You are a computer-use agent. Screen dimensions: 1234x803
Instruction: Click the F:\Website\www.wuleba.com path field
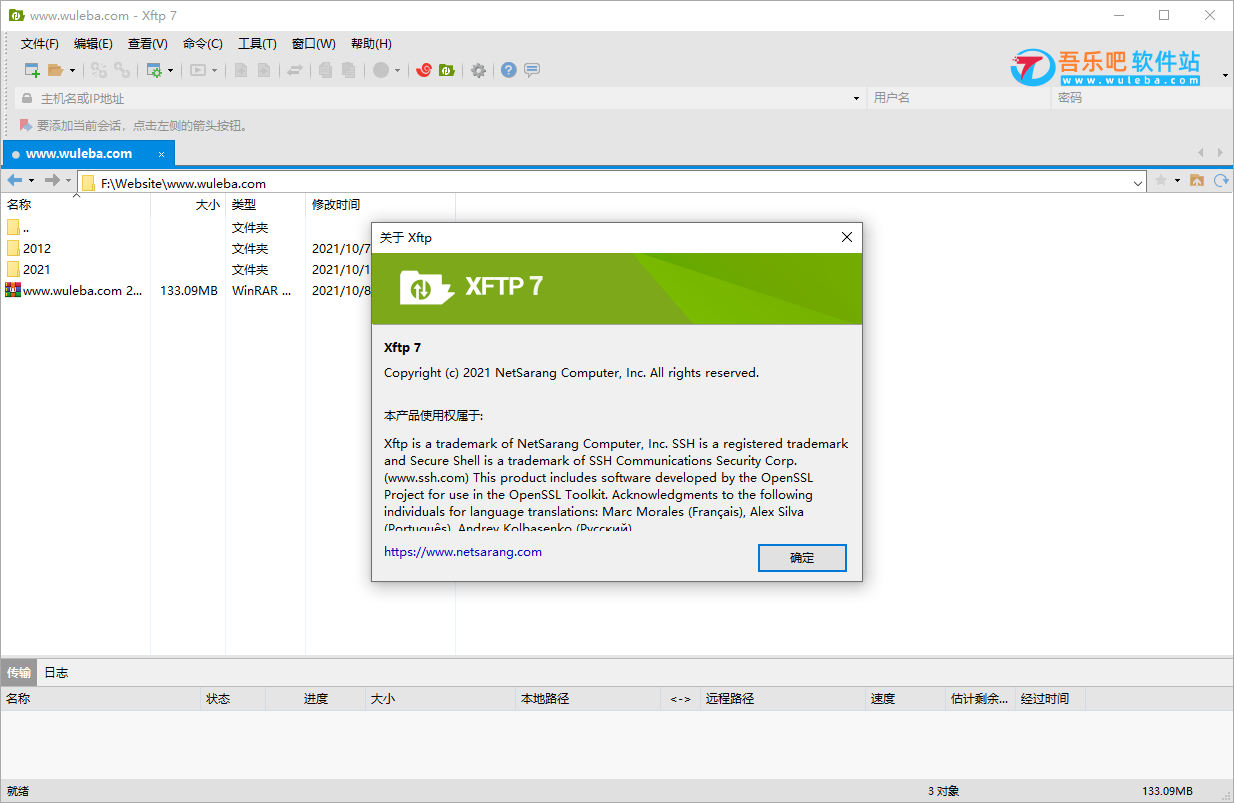pos(613,183)
